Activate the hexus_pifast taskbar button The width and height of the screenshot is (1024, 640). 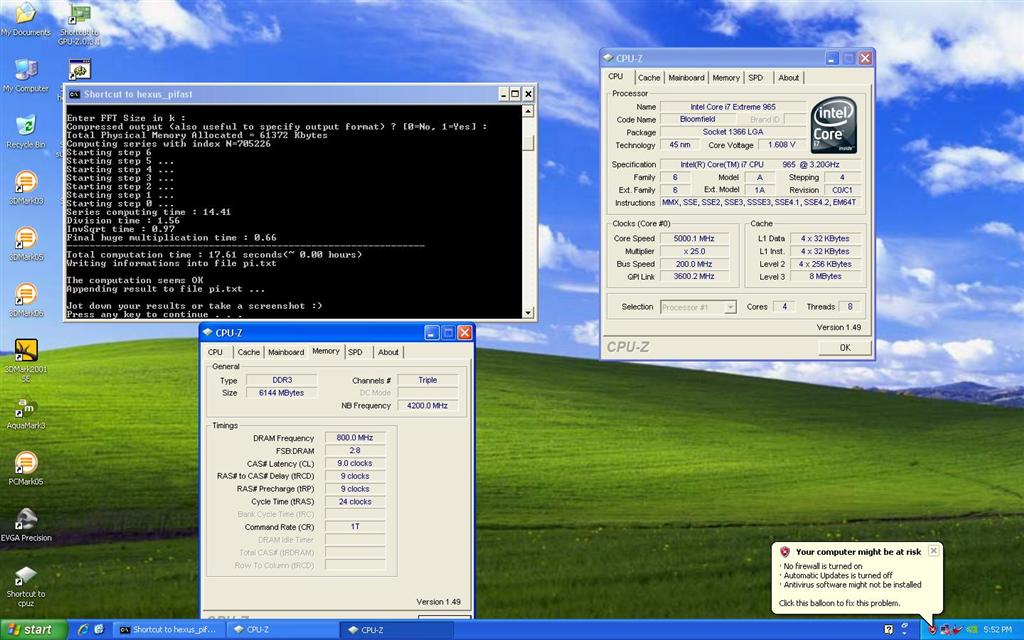pos(169,630)
